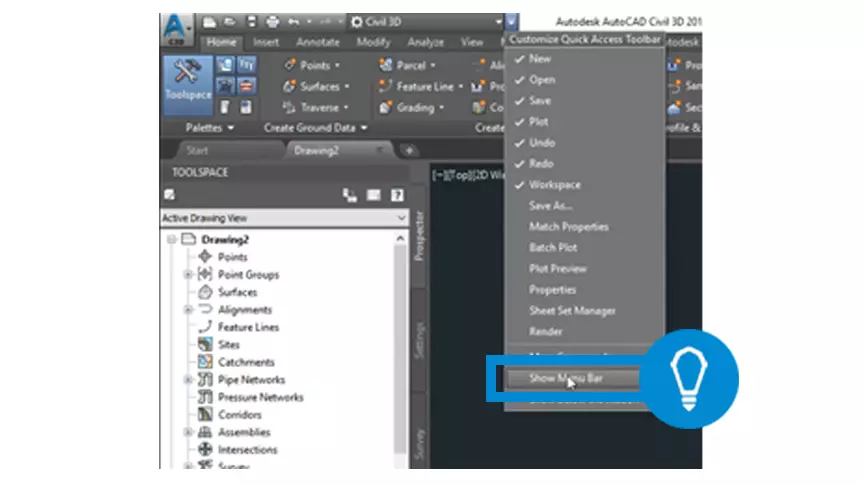Screen dimensions: 863x485
Task: Expand the Pipe Networks tree node
Action: [188, 380]
